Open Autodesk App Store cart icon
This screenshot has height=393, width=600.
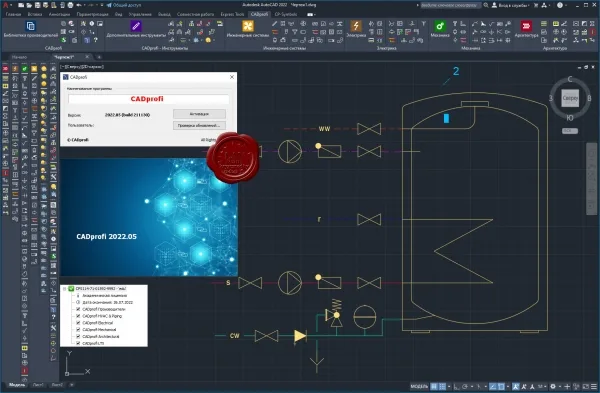[x=536, y=5]
